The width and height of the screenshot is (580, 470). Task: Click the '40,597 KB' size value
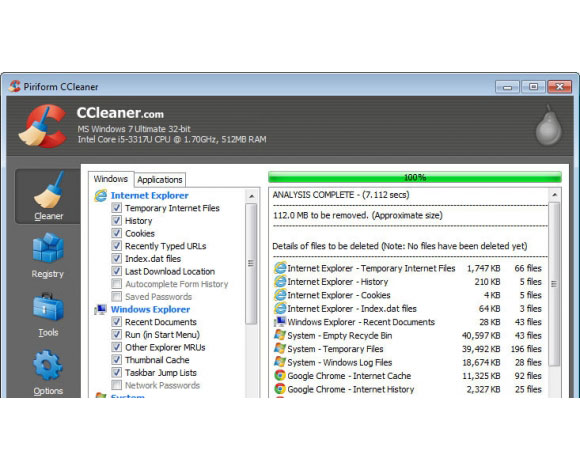(481, 335)
